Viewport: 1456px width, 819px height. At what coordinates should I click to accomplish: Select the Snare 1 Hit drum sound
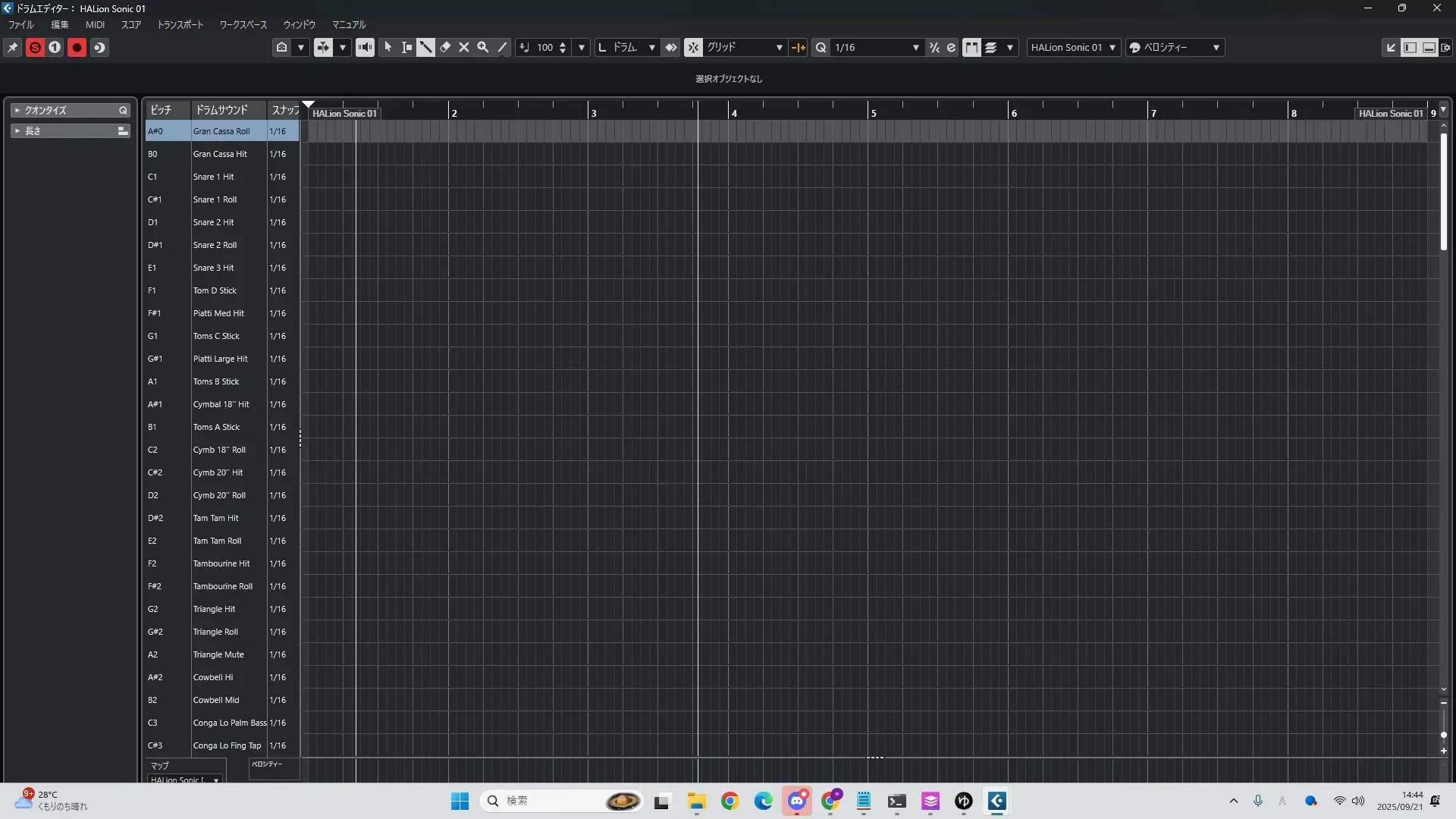pos(213,177)
